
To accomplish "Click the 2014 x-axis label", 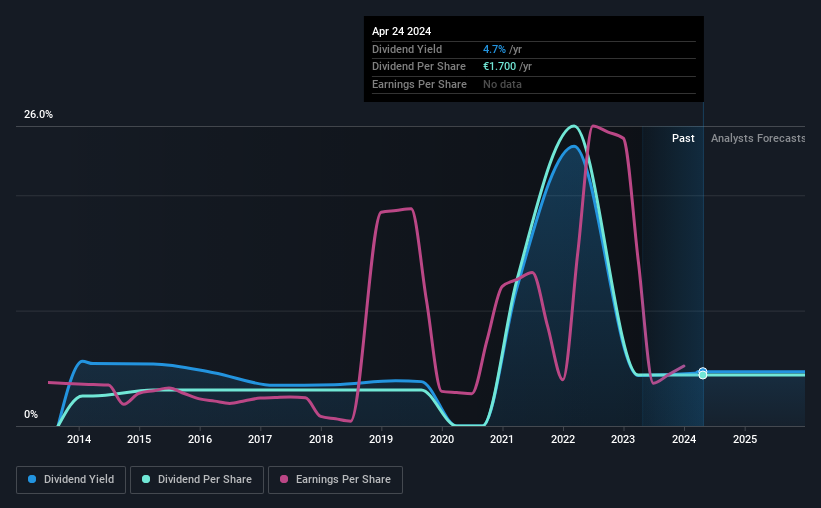I will [x=79, y=439].
